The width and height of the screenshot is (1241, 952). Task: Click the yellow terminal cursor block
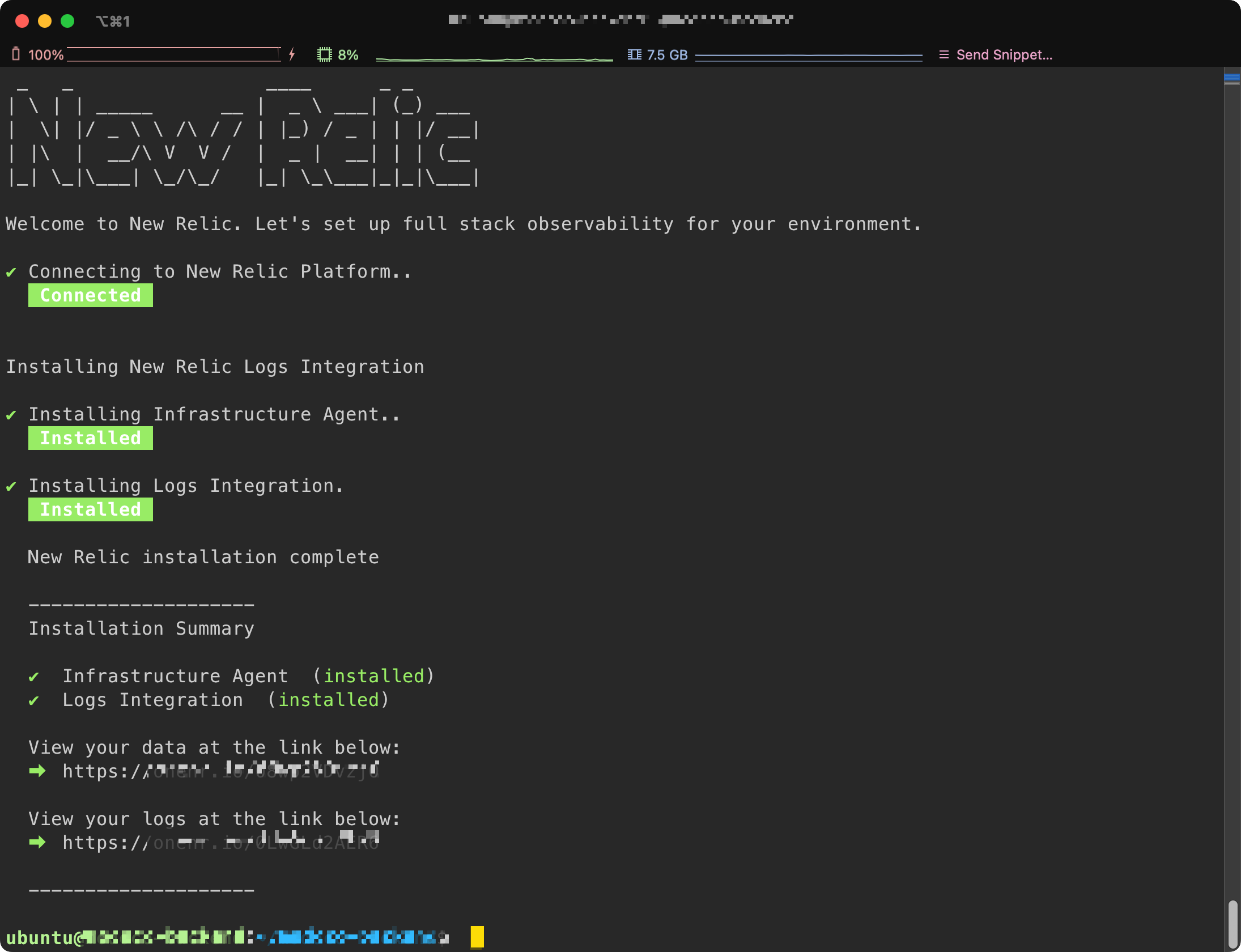tap(477, 937)
